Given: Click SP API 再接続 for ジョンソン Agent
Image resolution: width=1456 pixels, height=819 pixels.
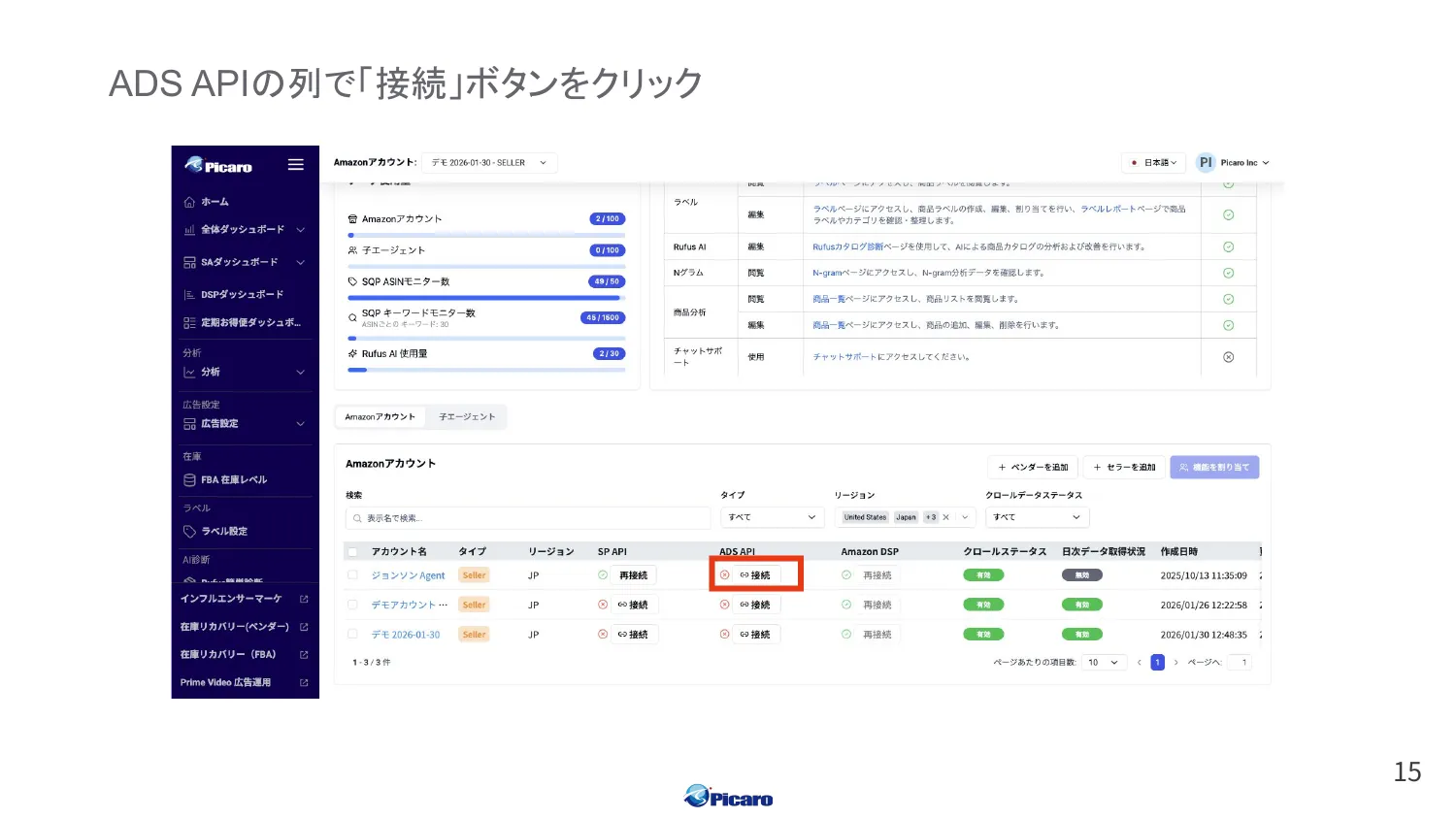Looking at the screenshot, I should [x=634, y=575].
